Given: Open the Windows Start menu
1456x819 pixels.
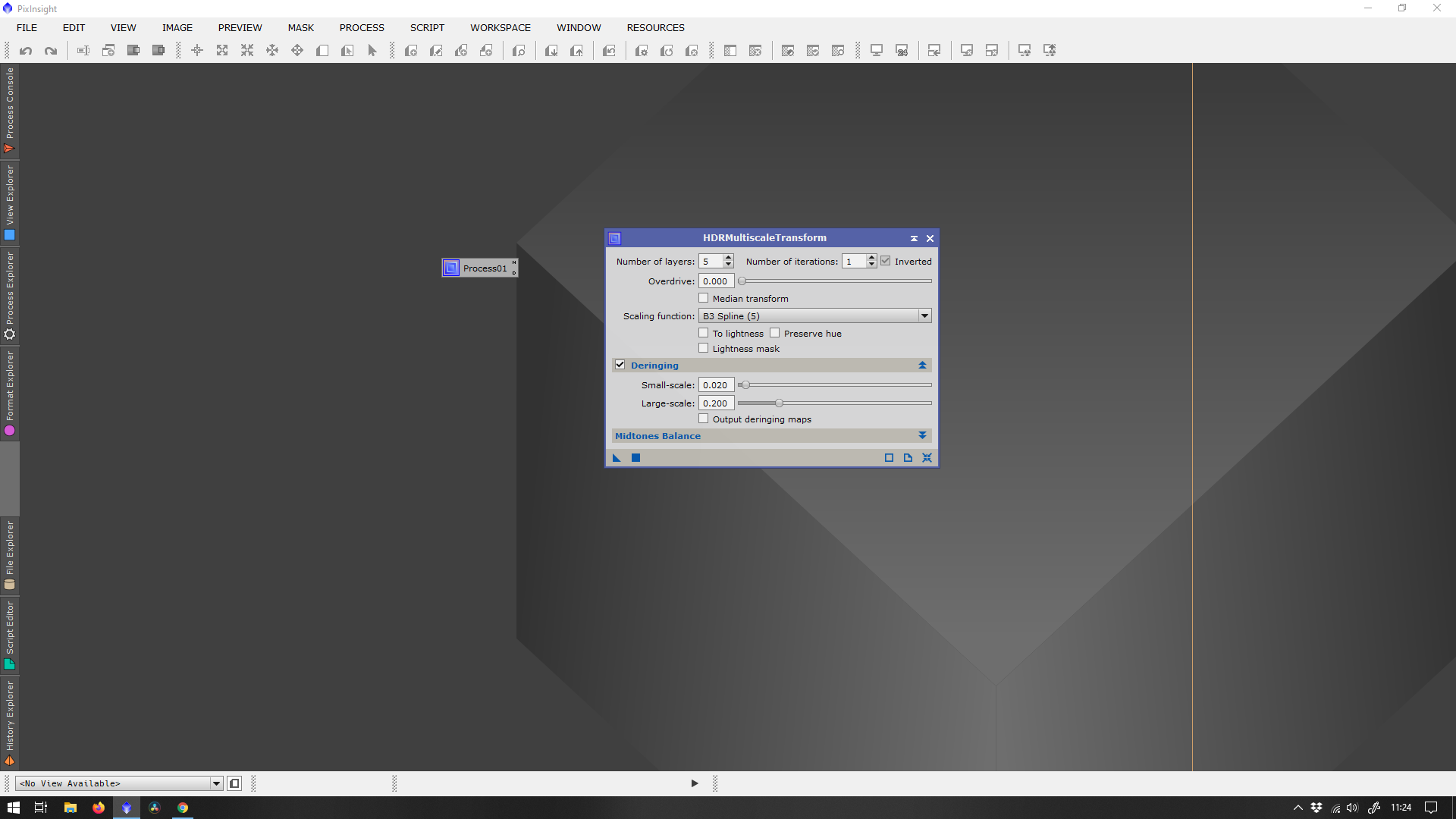Looking at the screenshot, I should (13, 808).
